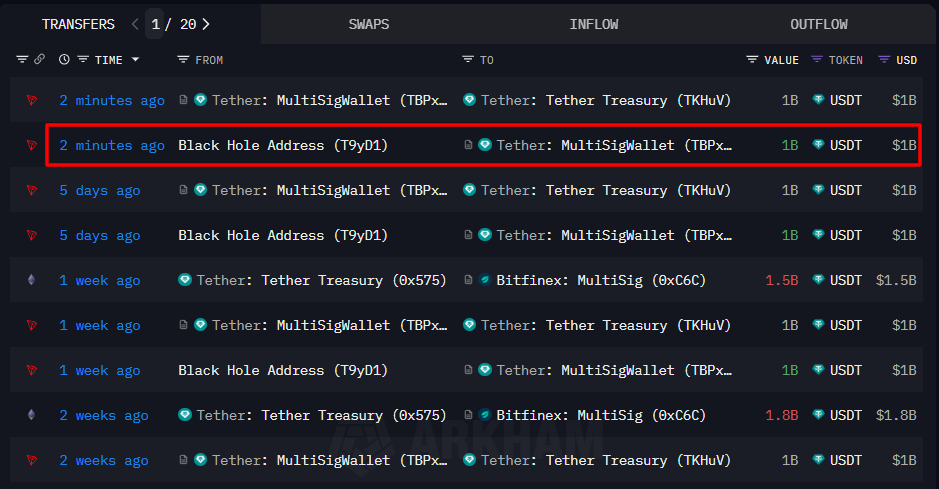Screen dimensions: 939x489
Task: Open Tether Treasury (TKHuV) in first row
Action: click(606, 101)
